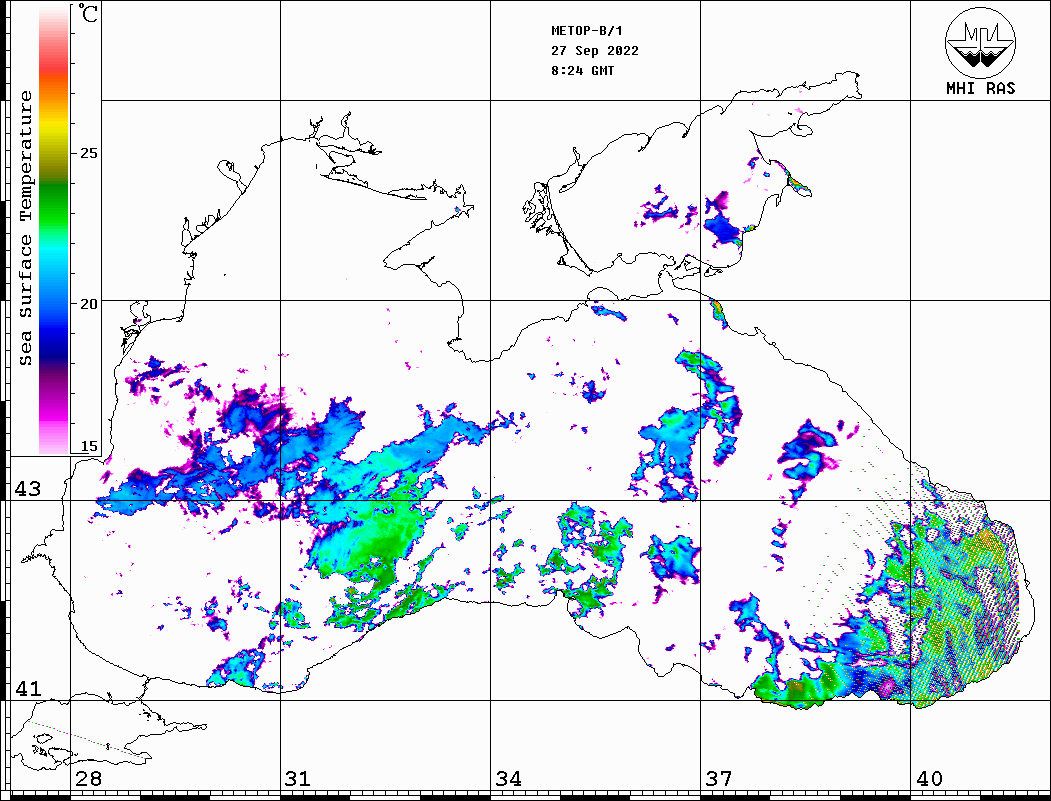Click the °C unit label
The image size is (1051, 801).
[x=88, y=13]
